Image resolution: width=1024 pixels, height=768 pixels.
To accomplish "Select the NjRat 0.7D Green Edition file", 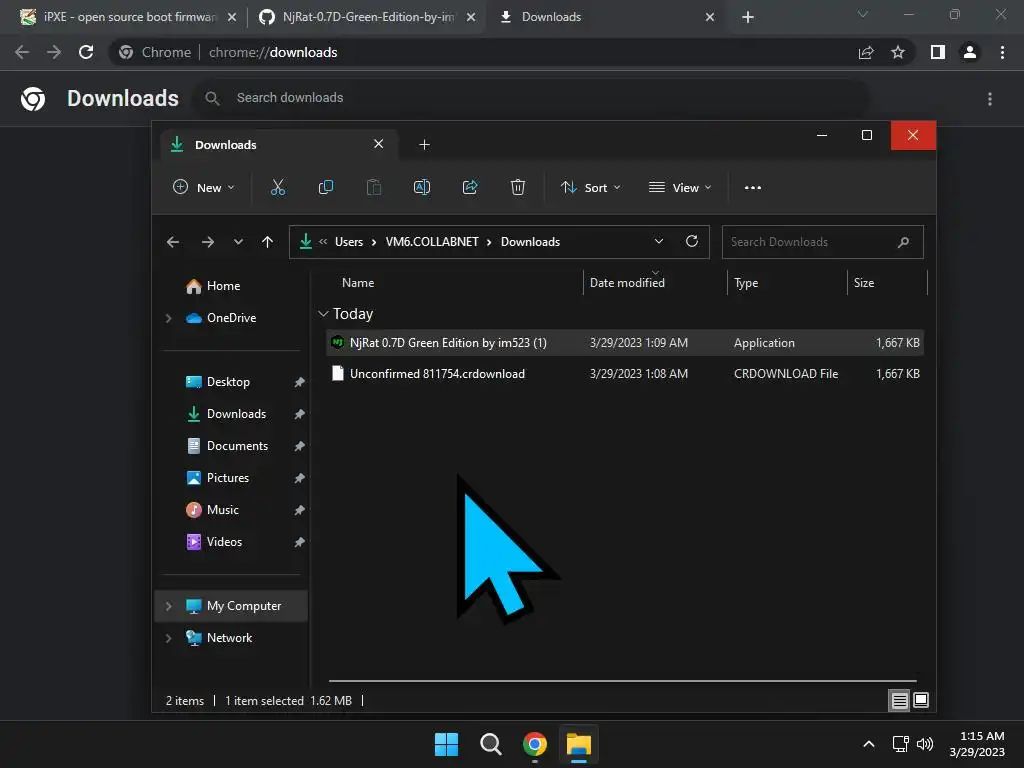I will [x=624, y=343].
